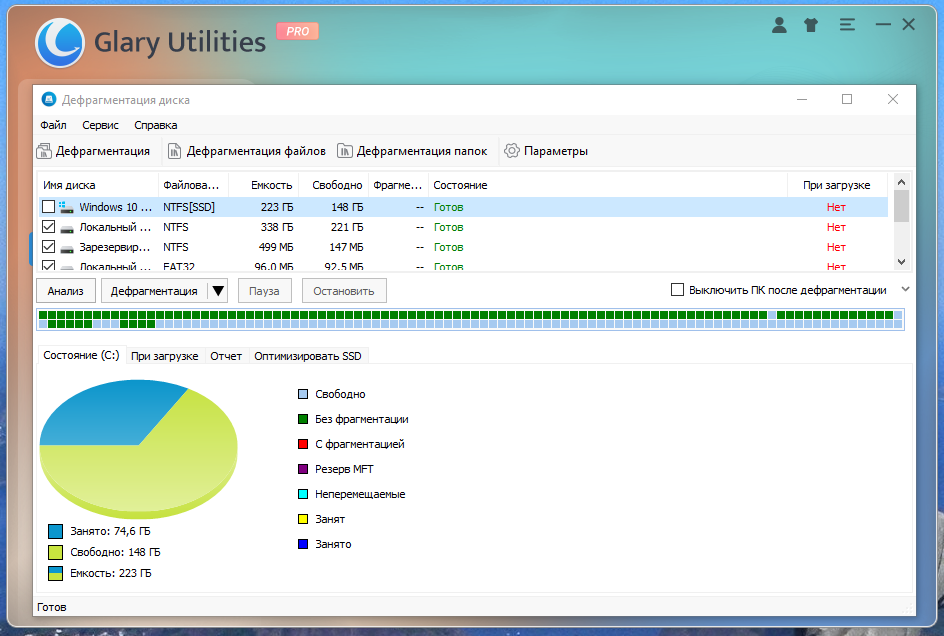Image resolution: width=944 pixels, height=636 pixels.
Task: Click Дефрагментация файлов toolbar label
Action: [x=256, y=151]
